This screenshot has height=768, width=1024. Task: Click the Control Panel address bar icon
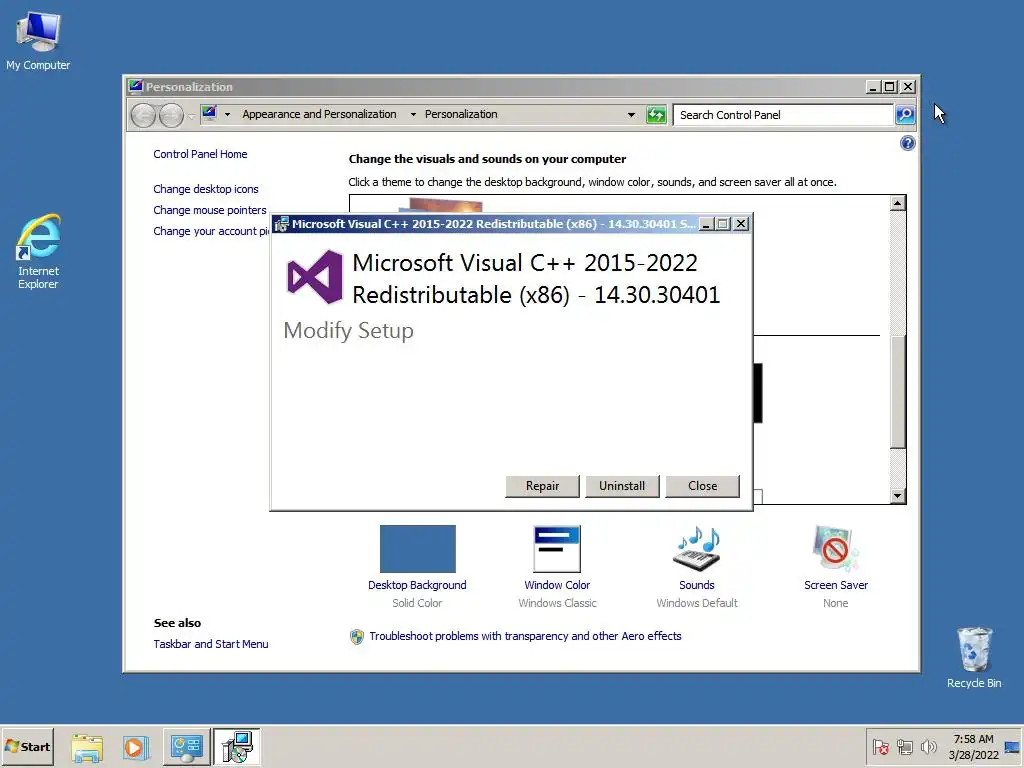(209, 114)
